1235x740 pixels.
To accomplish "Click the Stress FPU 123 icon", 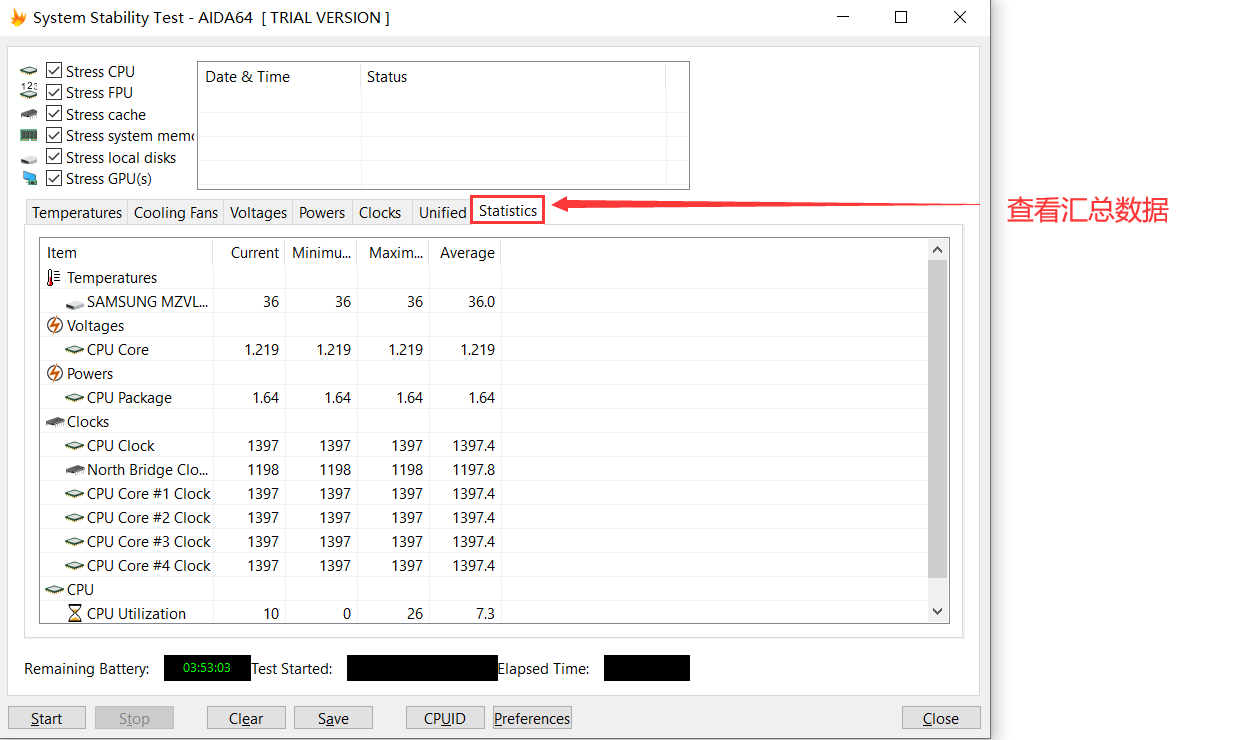I will tap(29, 92).
